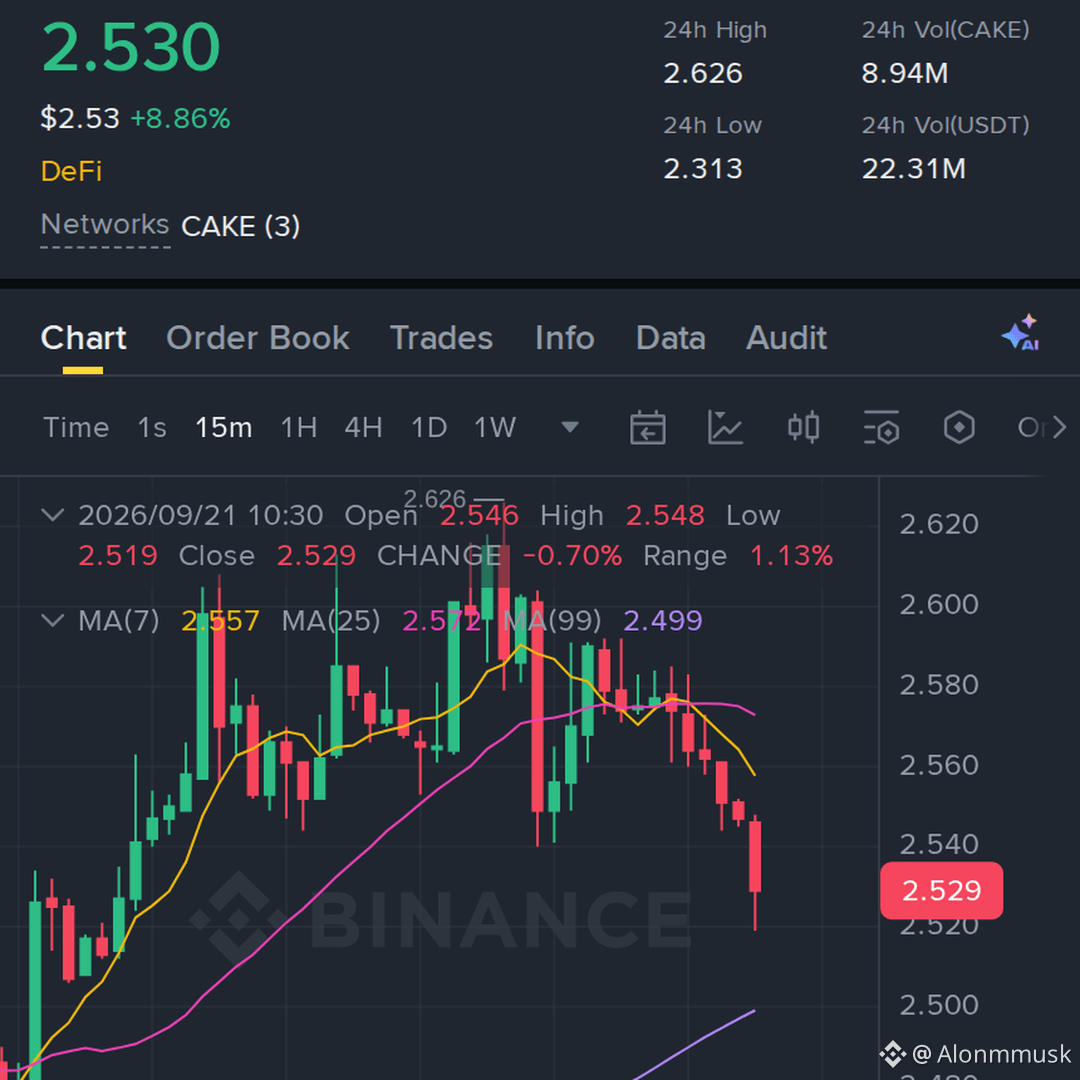The image size is (1080, 1080).
Task: Switch to line chart view icon
Action: tap(725, 428)
